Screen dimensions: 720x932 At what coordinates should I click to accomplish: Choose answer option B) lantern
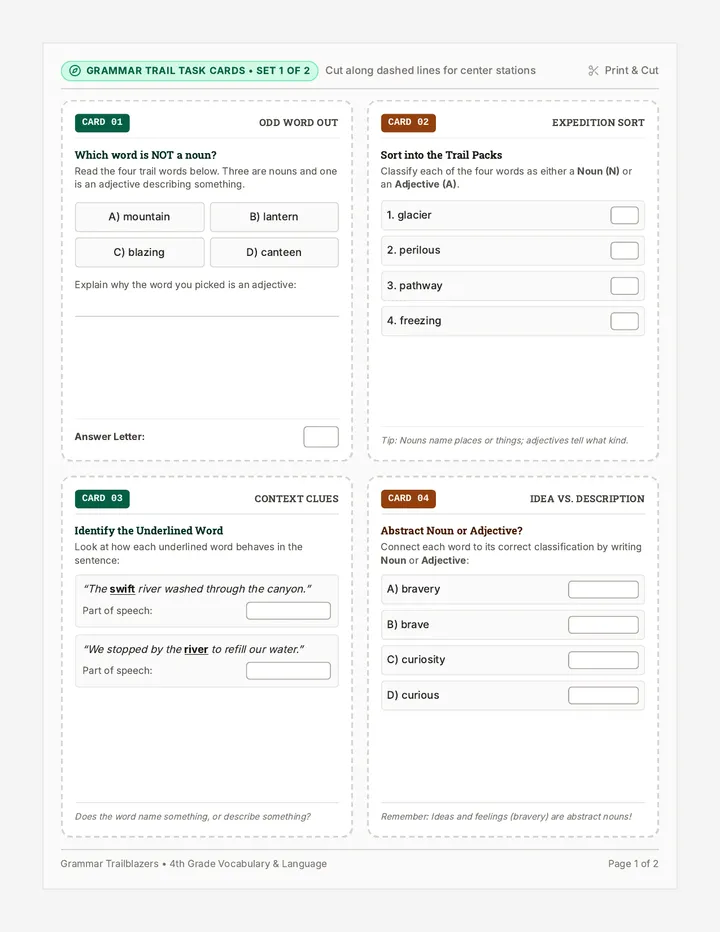[274, 217]
